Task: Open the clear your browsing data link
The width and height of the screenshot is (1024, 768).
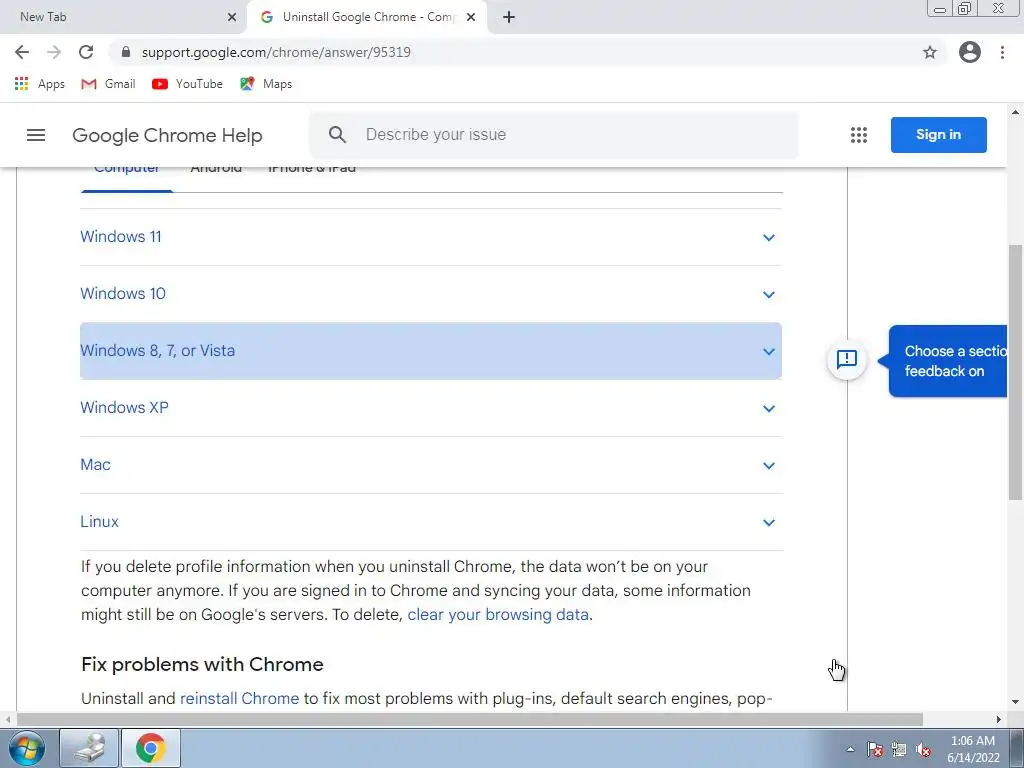Action: (498, 615)
